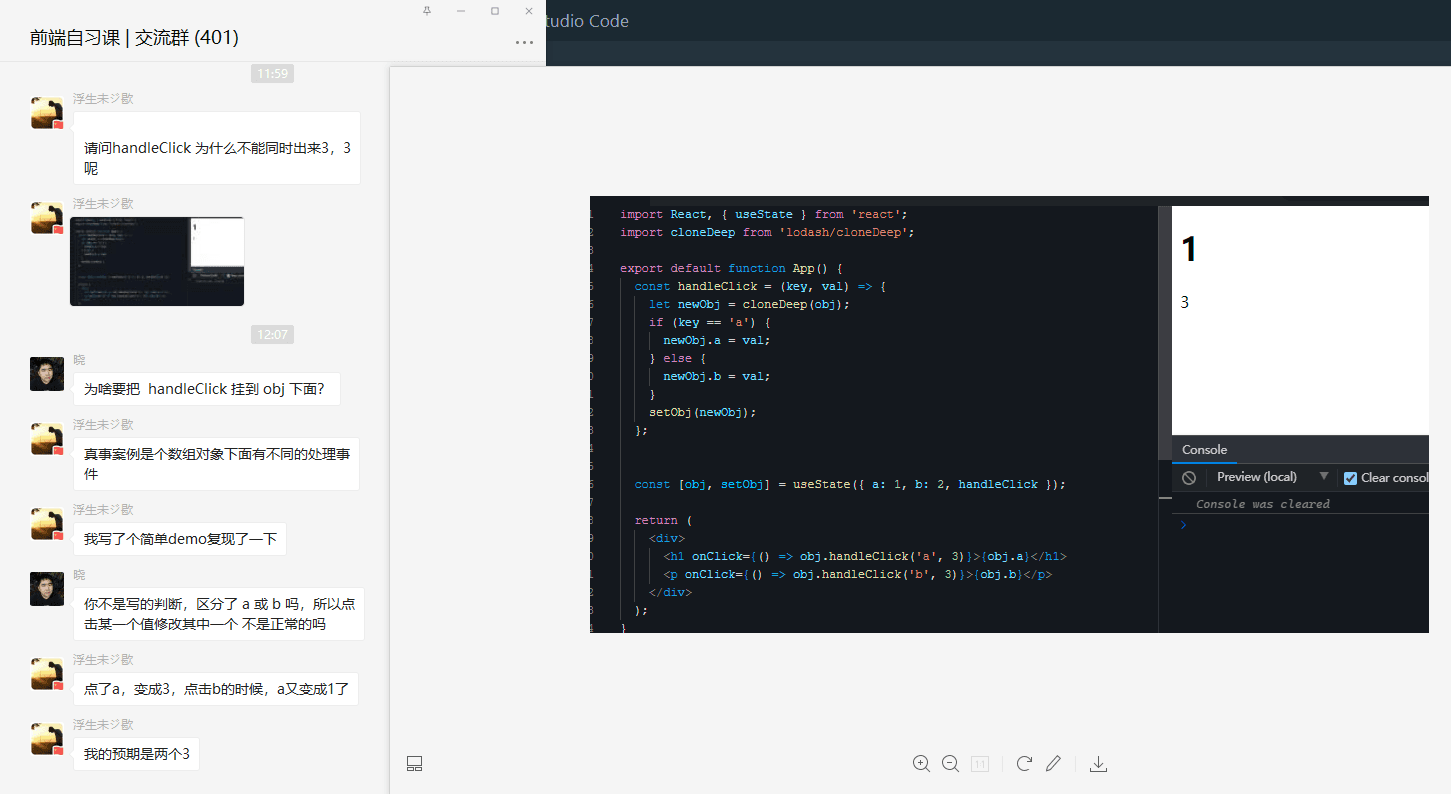
Task: Switch to the Console tab
Action: click(1204, 450)
